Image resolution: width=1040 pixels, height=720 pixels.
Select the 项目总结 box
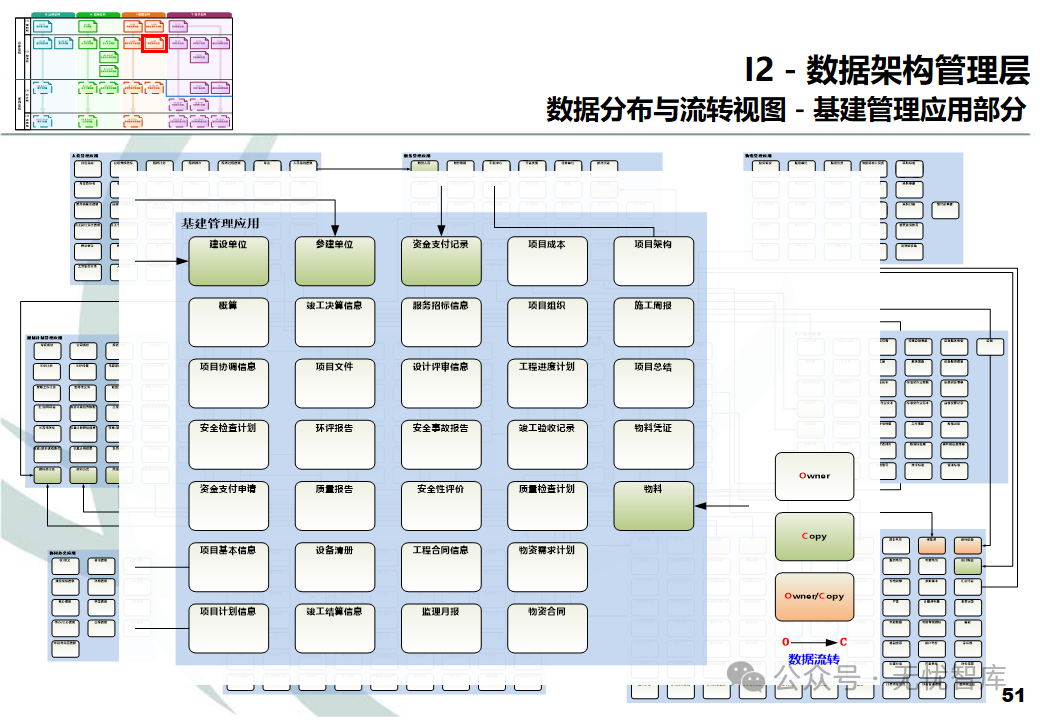[x=653, y=383]
